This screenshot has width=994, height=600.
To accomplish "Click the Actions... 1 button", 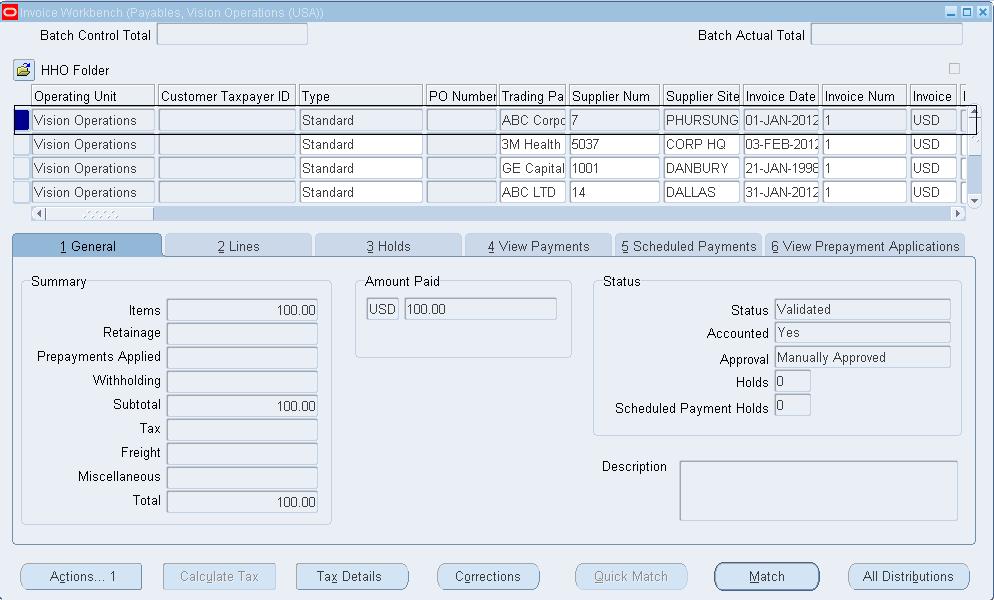I will tap(80, 576).
